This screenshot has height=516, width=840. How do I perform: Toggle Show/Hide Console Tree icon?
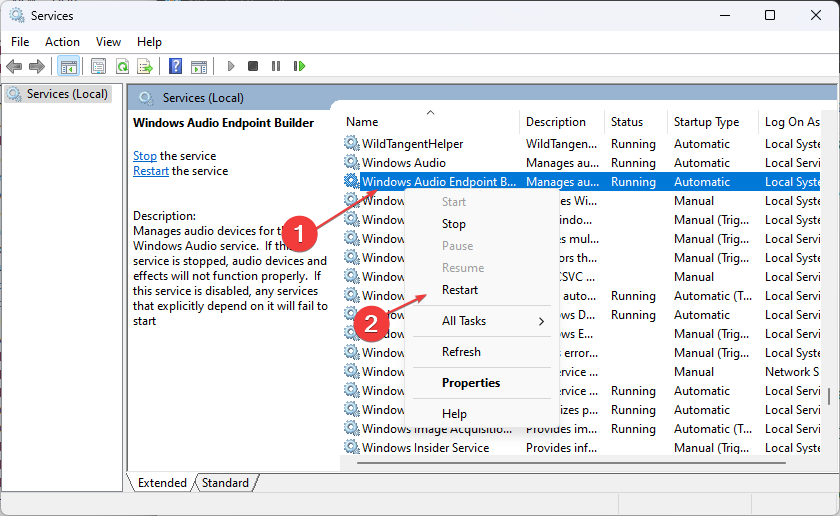(x=69, y=66)
